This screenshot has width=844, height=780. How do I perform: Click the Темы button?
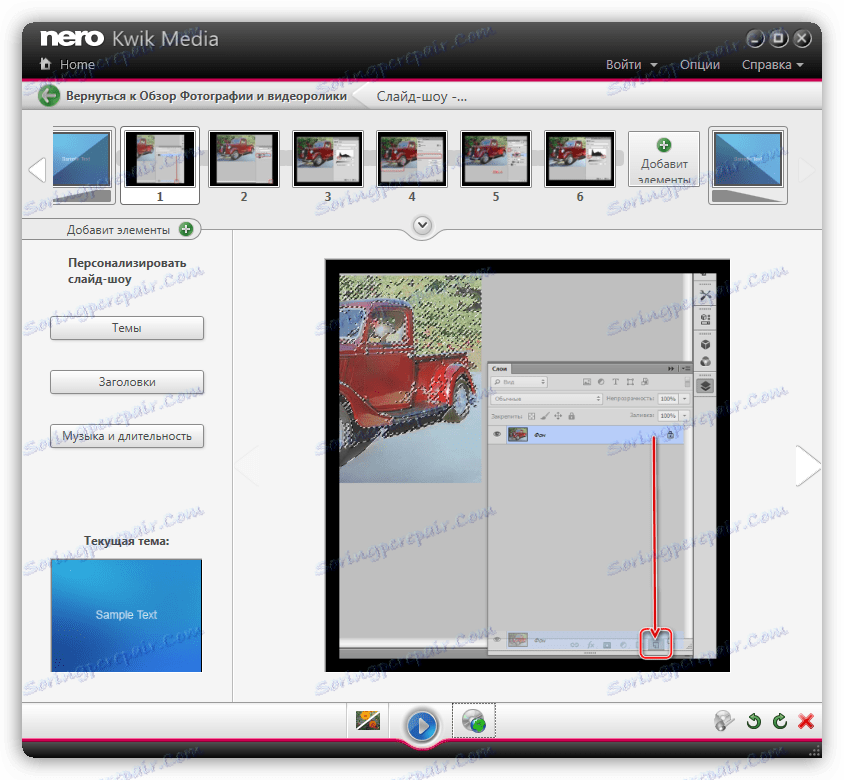[127, 328]
